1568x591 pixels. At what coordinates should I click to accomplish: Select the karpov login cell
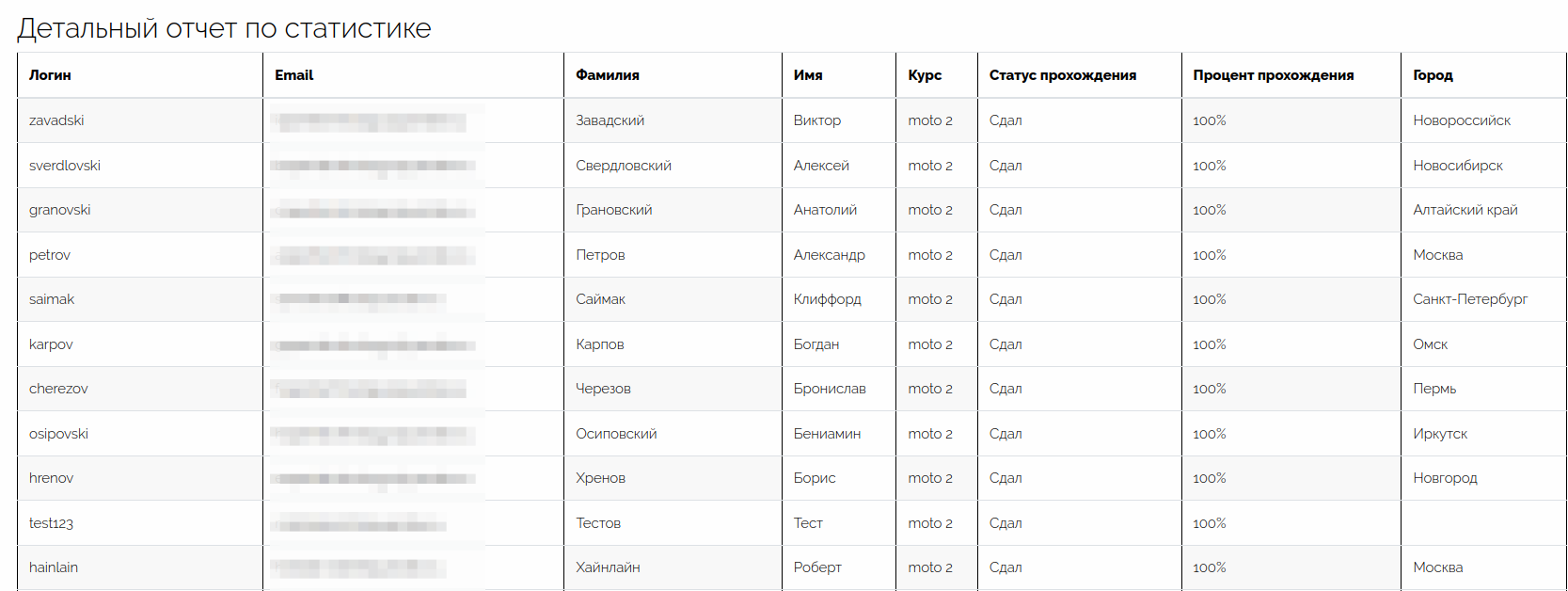(x=51, y=344)
